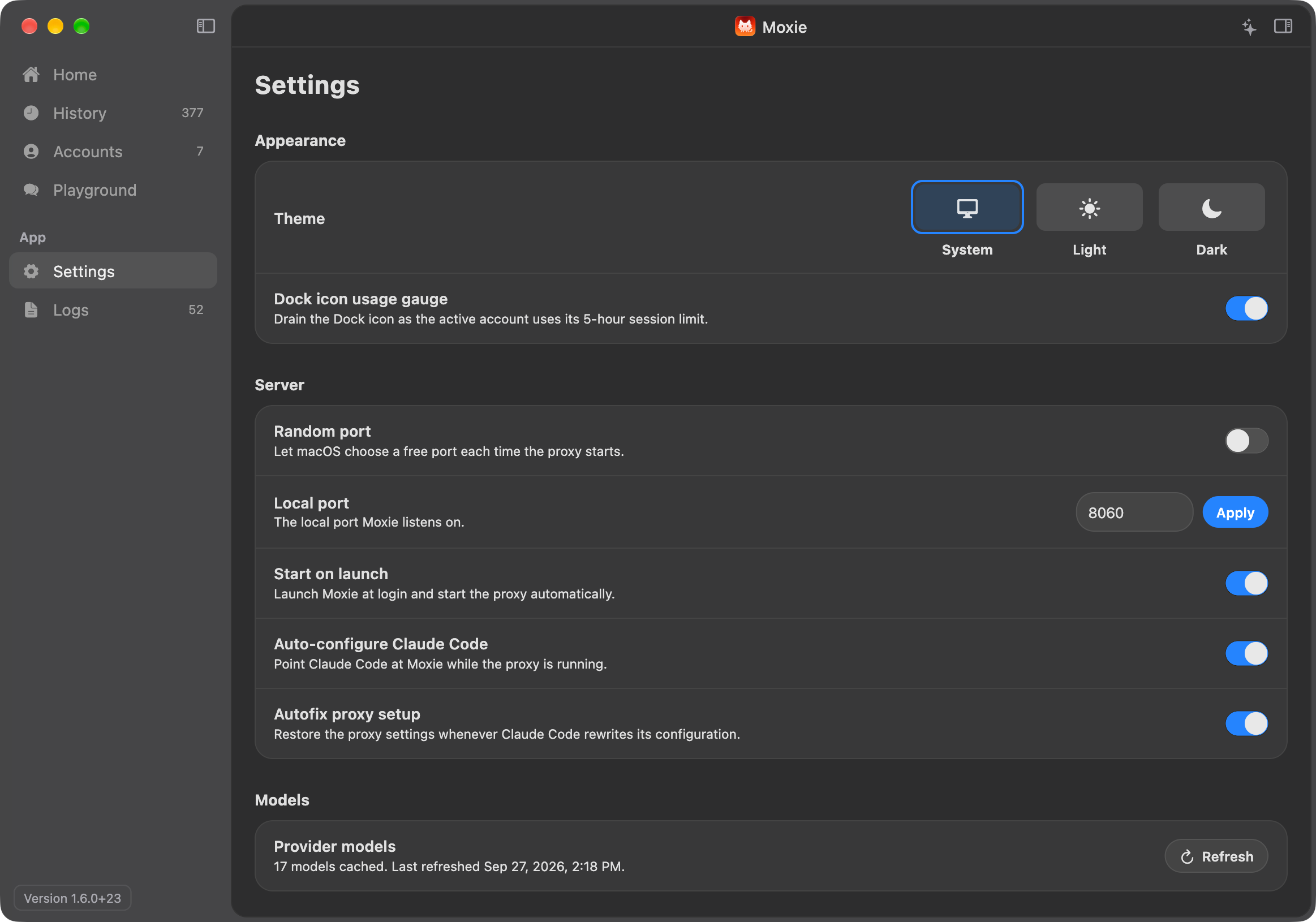Click the System theme label
The image size is (1316, 922).
coord(967,250)
